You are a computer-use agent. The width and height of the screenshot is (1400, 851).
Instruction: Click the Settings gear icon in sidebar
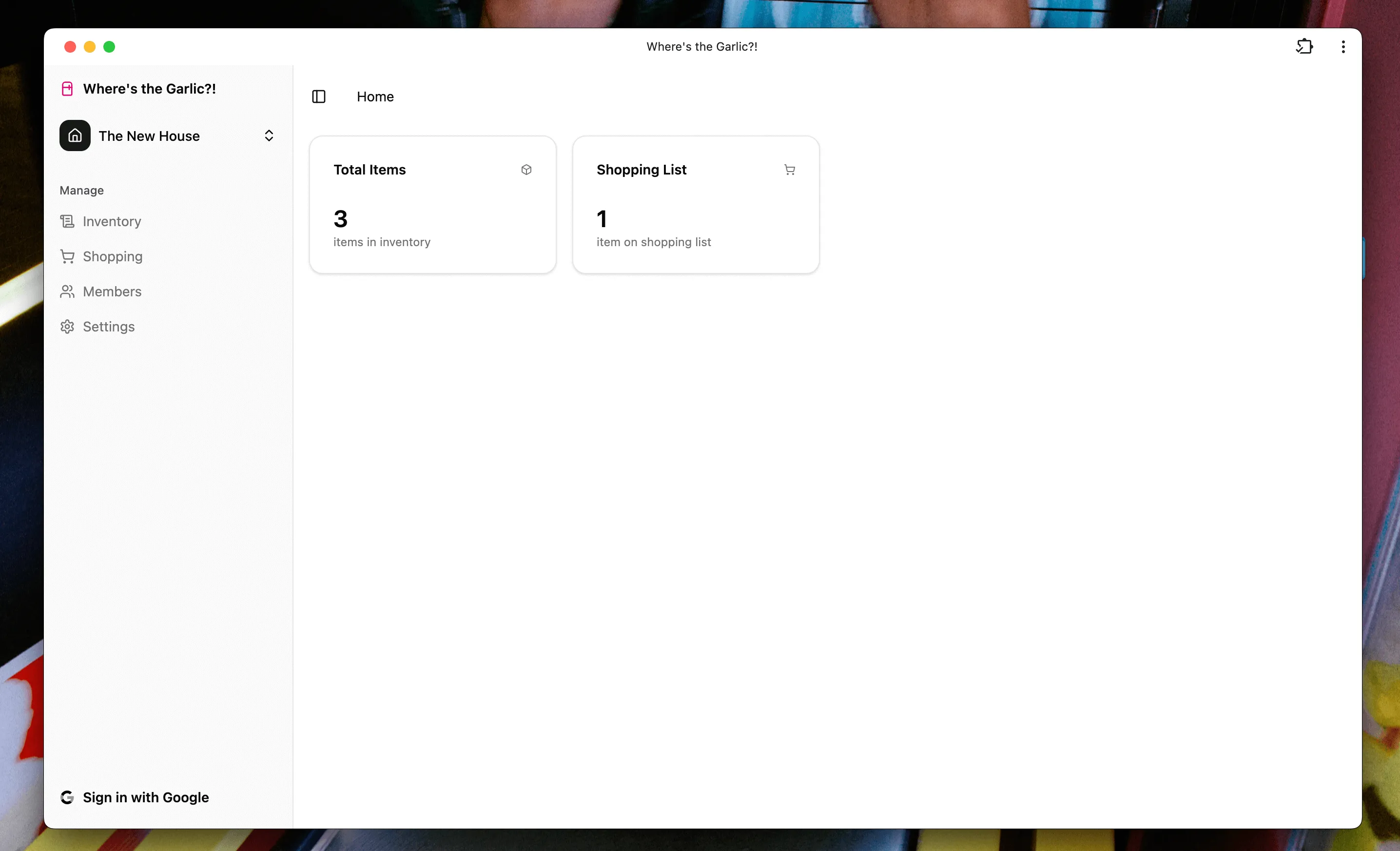(x=68, y=327)
